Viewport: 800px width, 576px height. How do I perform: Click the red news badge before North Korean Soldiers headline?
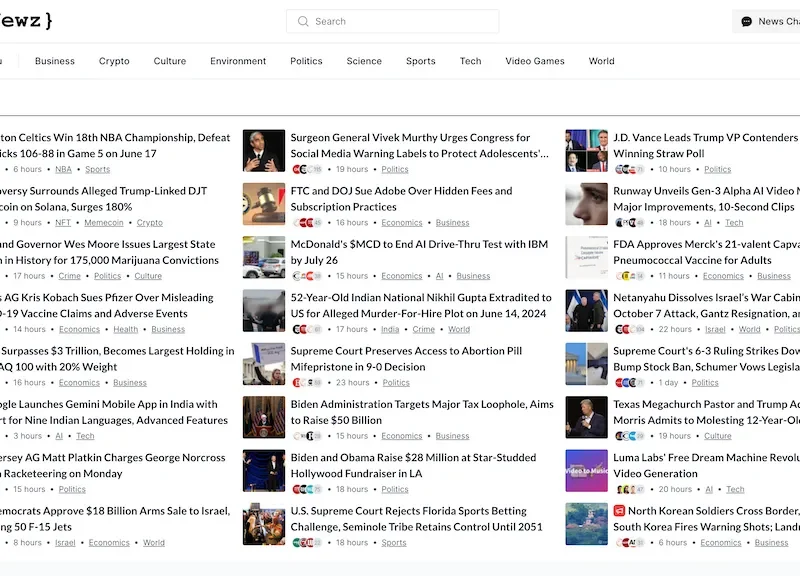(619, 511)
